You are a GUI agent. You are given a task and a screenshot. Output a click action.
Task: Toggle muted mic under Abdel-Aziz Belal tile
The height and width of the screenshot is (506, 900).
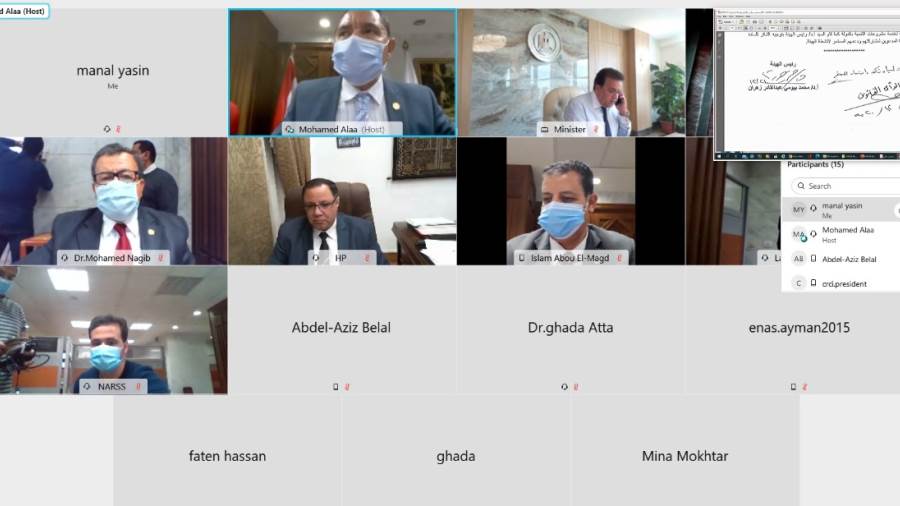pos(347,387)
